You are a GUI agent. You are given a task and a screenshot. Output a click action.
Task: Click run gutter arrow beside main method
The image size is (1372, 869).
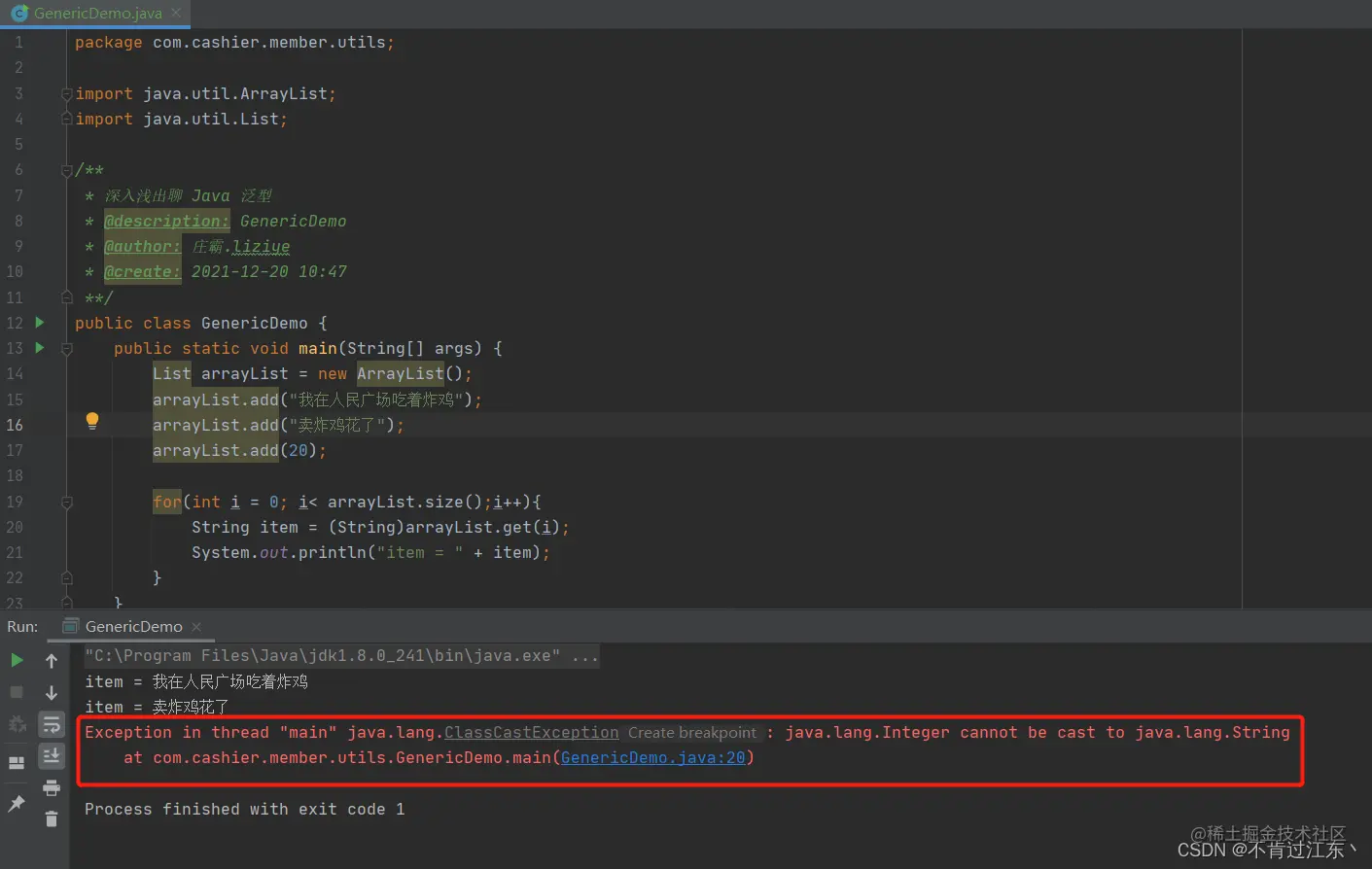pos(40,348)
